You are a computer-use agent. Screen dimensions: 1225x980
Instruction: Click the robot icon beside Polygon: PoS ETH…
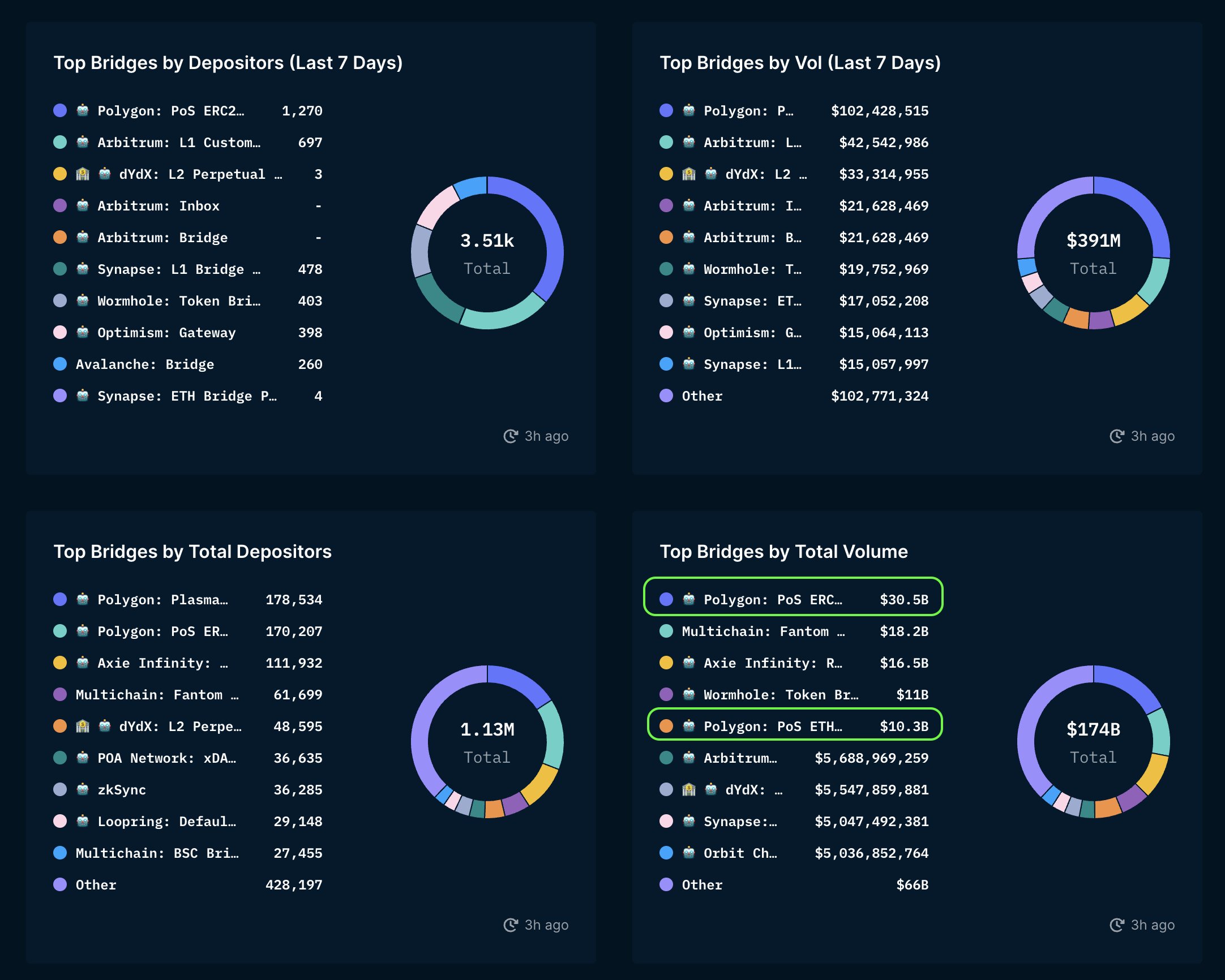688,725
